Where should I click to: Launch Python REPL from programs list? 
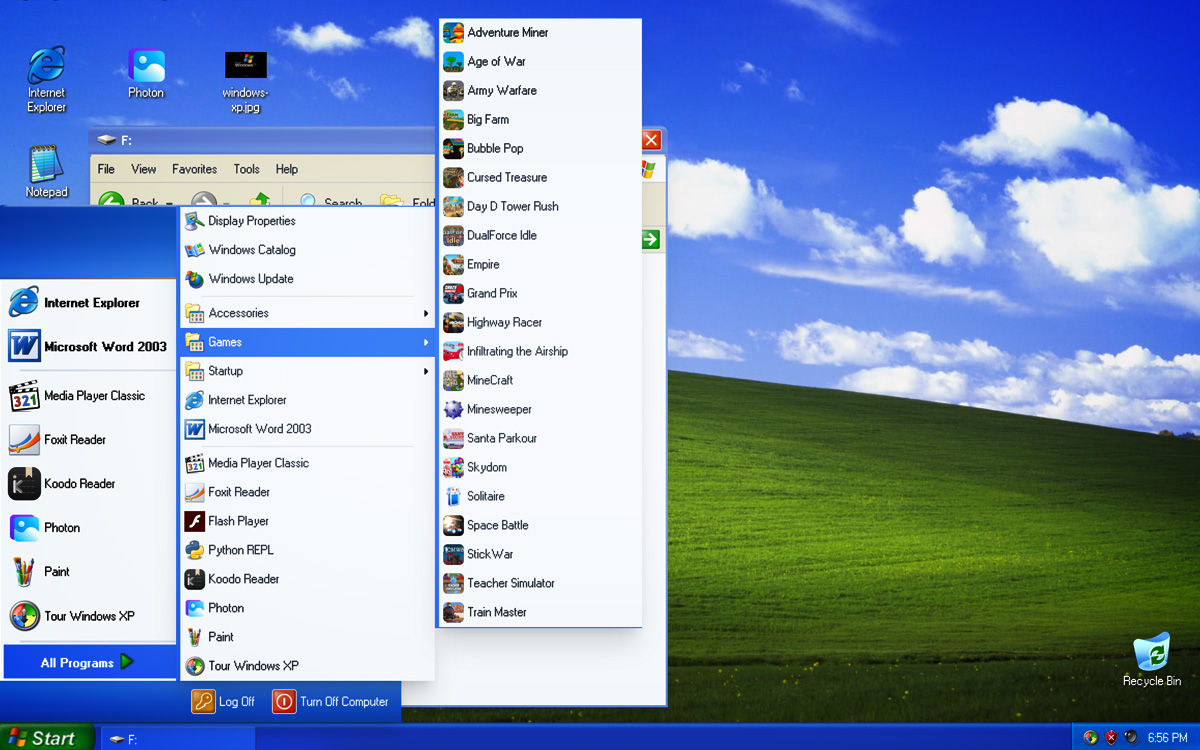pyautogui.click(x=307, y=550)
